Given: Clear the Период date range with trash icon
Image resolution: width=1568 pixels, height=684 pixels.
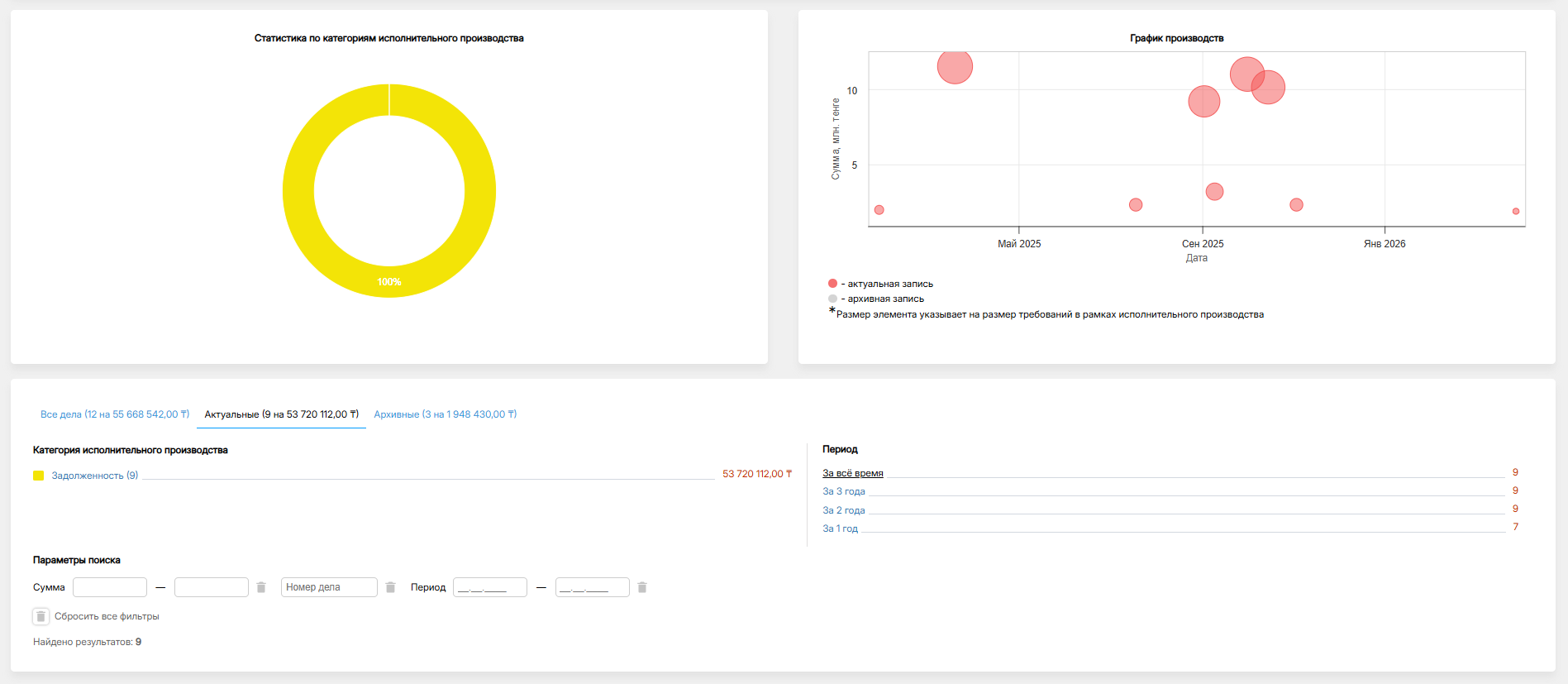Looking at the screenshot, I should 642,587.
